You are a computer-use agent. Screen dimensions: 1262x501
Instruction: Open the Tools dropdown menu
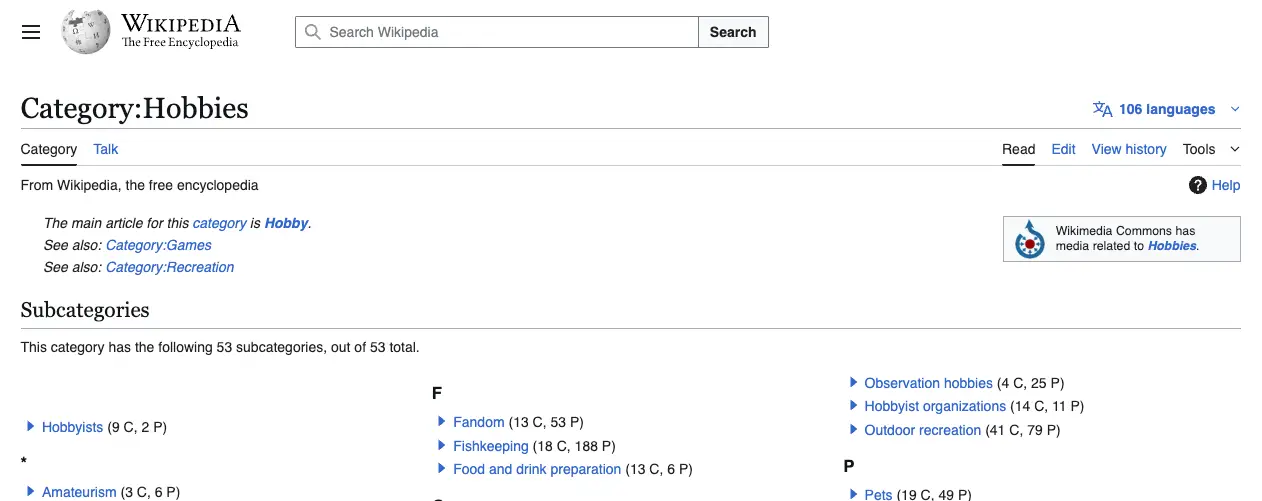click(x=1210, y=149)
